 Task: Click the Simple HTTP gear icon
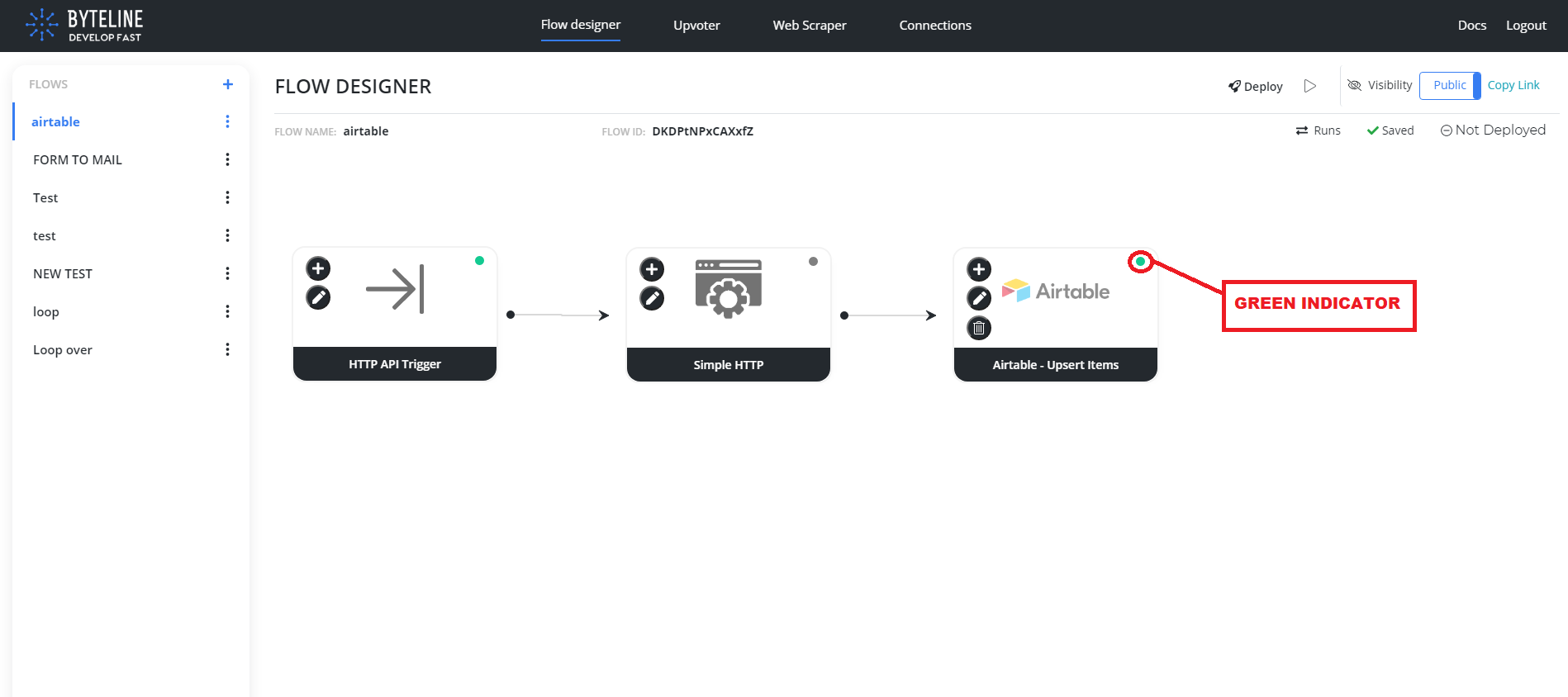(x=729, y=289)
